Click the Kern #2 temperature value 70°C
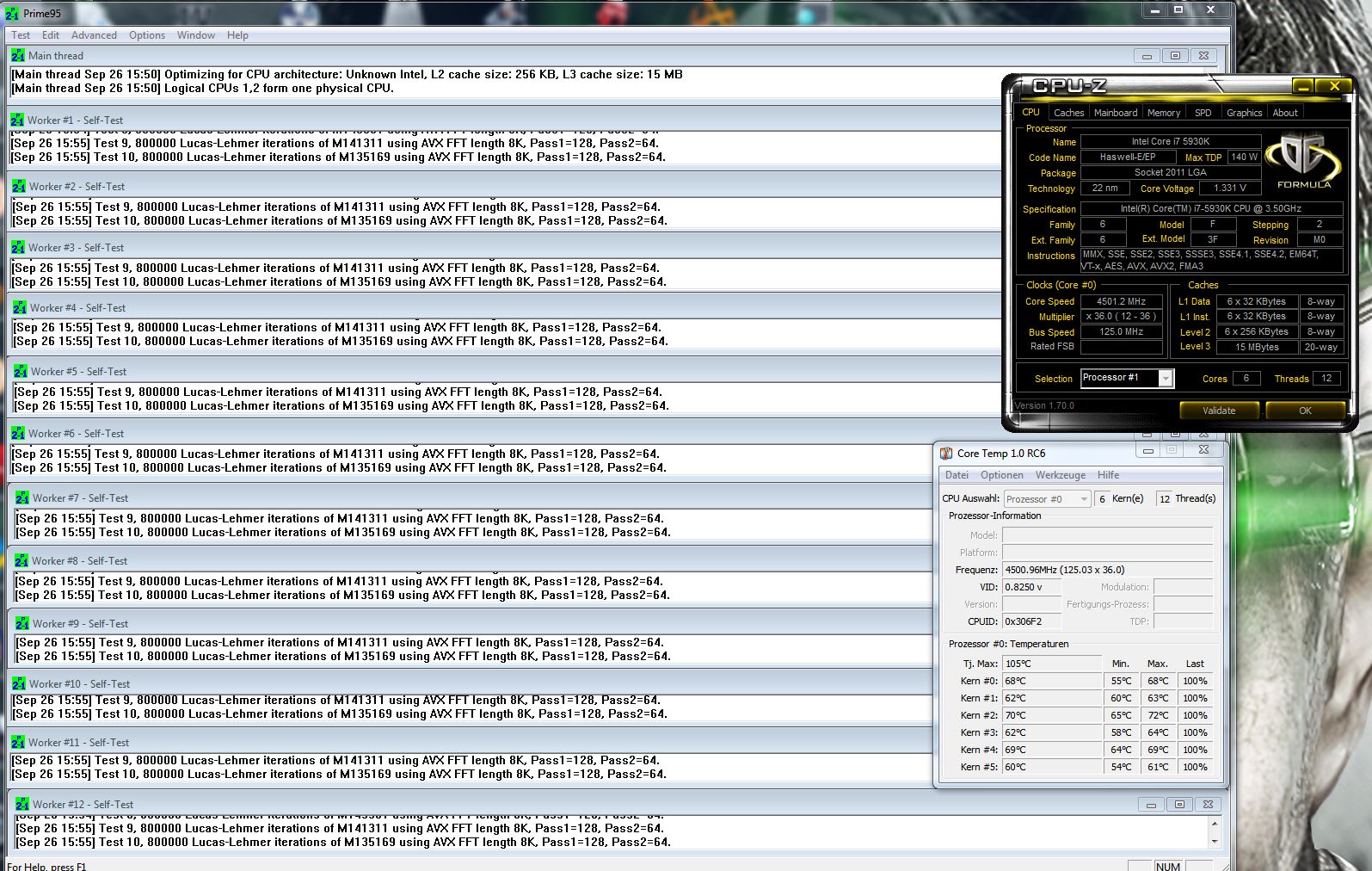 (x=1052, y=715)
